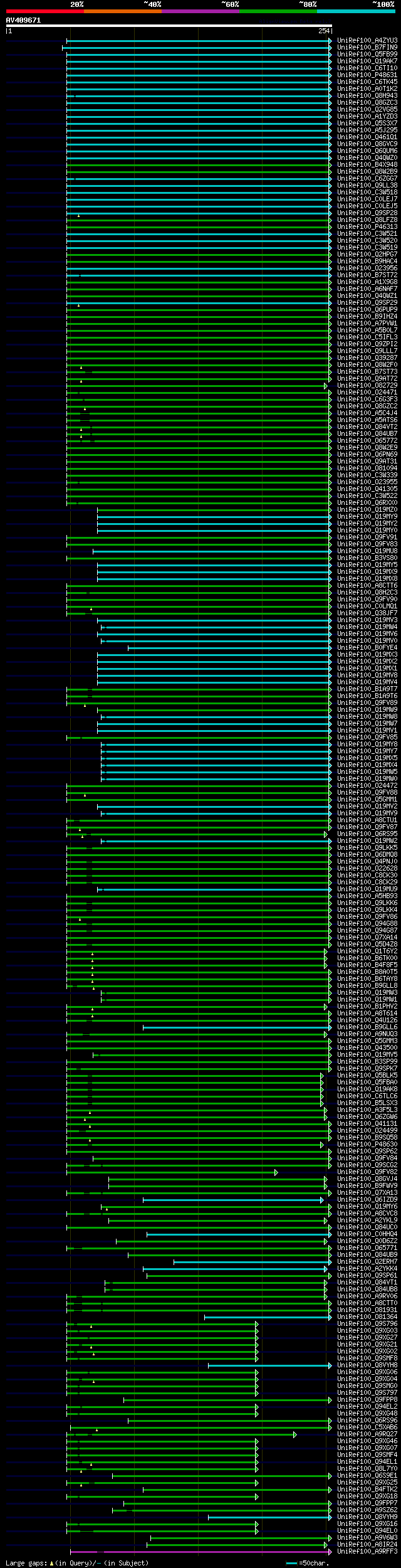
Task: Select hit UniRef100_Q19MX5
Action: tap(367, 758)
